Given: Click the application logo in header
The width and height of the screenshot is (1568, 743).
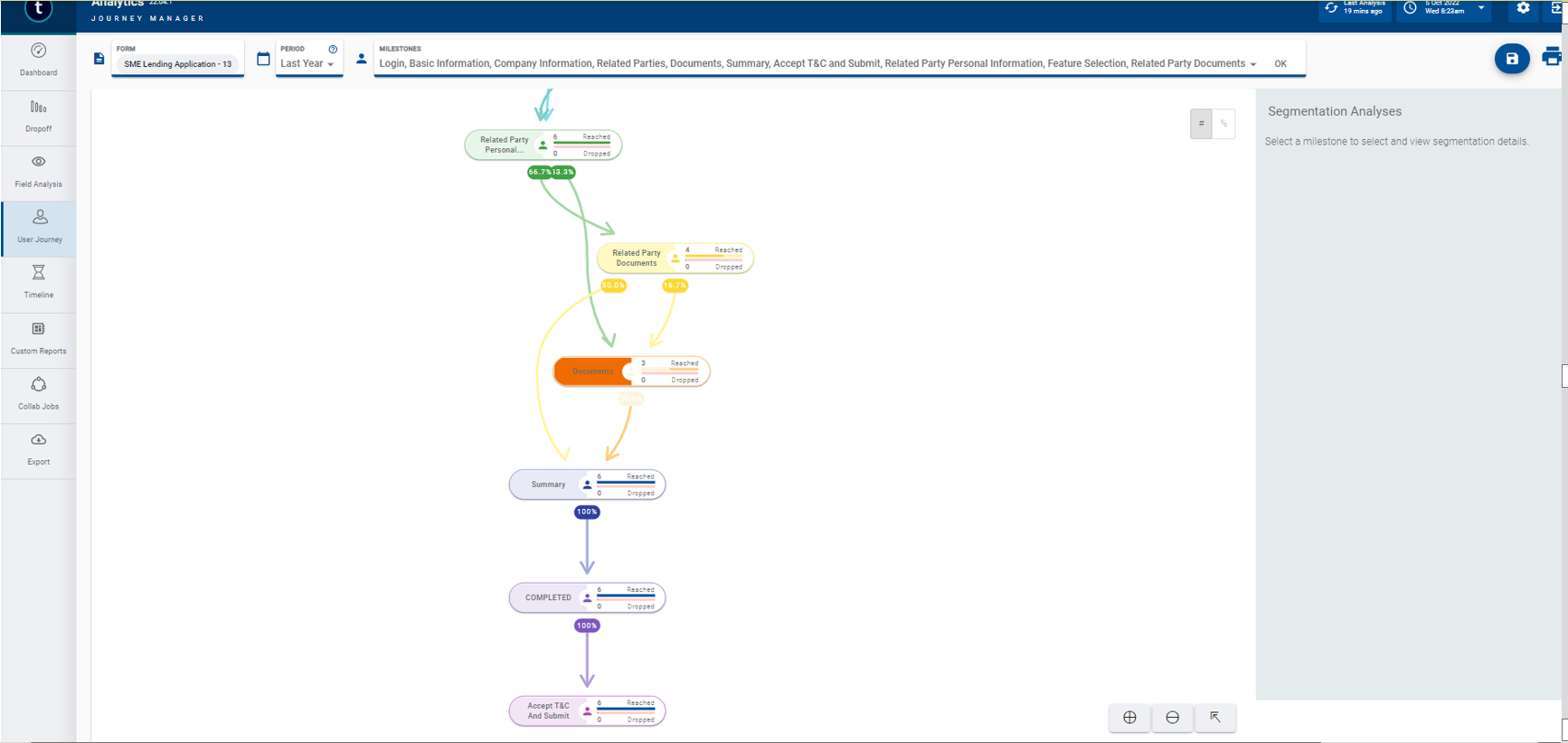Looking at the screenshot, I should point(38,8).
